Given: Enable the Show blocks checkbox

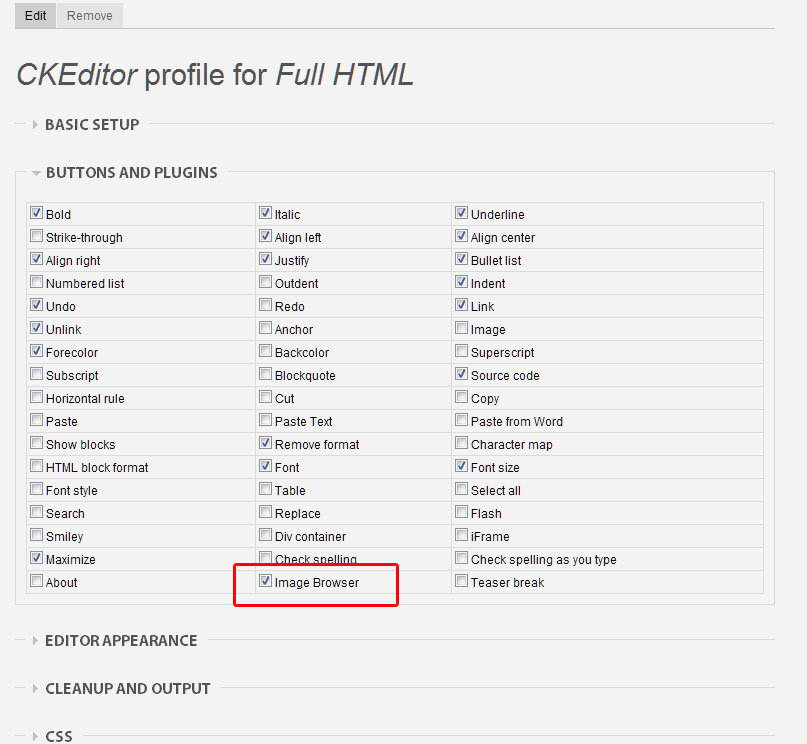Looking at the screenshot, I should coord(37,443).
